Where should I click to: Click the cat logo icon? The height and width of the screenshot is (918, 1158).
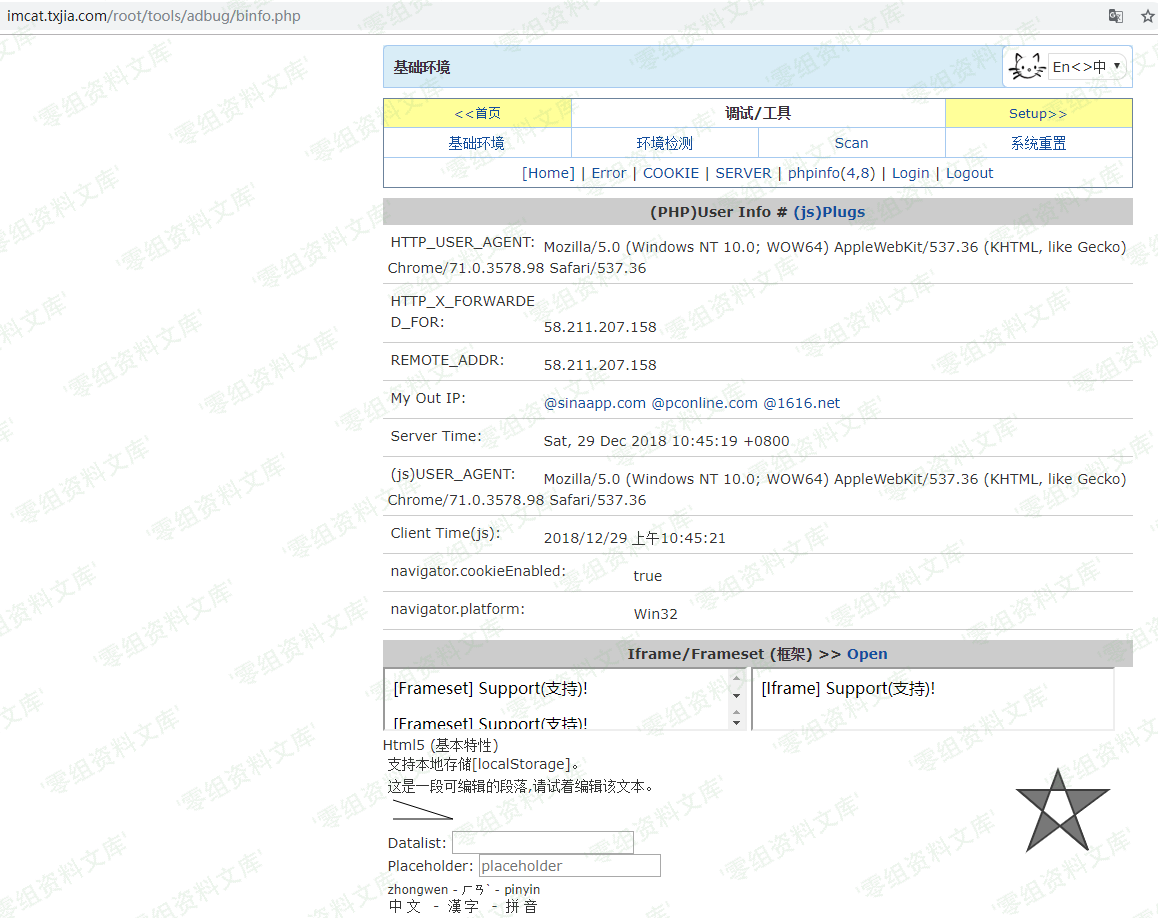[x=1027, y=67]
